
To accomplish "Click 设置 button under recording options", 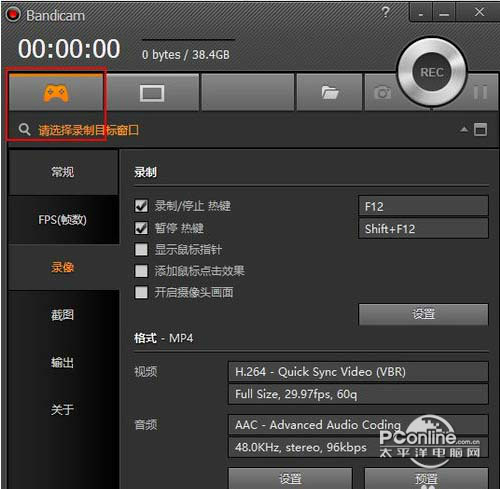I will pos(423,314).
